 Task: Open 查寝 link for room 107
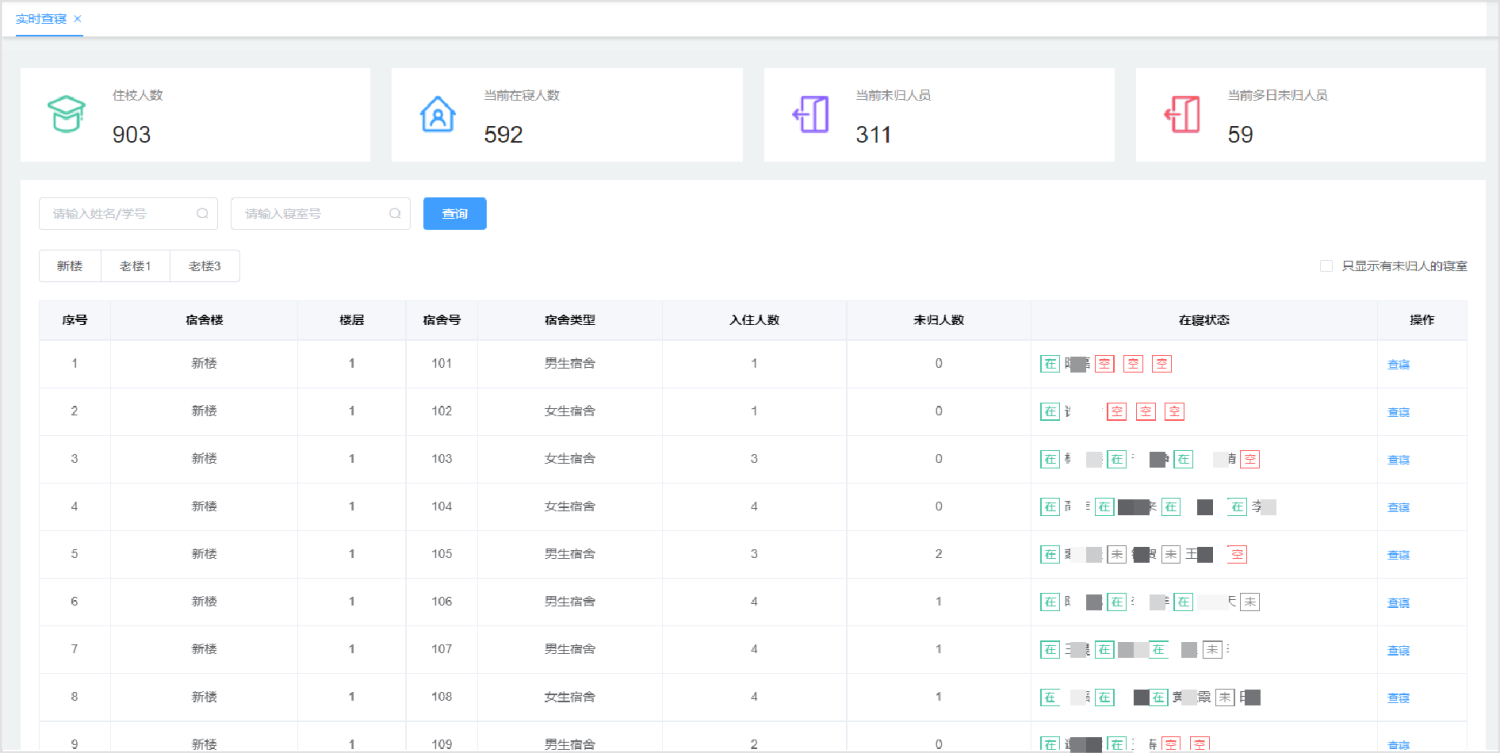(x=1398, y=650)
